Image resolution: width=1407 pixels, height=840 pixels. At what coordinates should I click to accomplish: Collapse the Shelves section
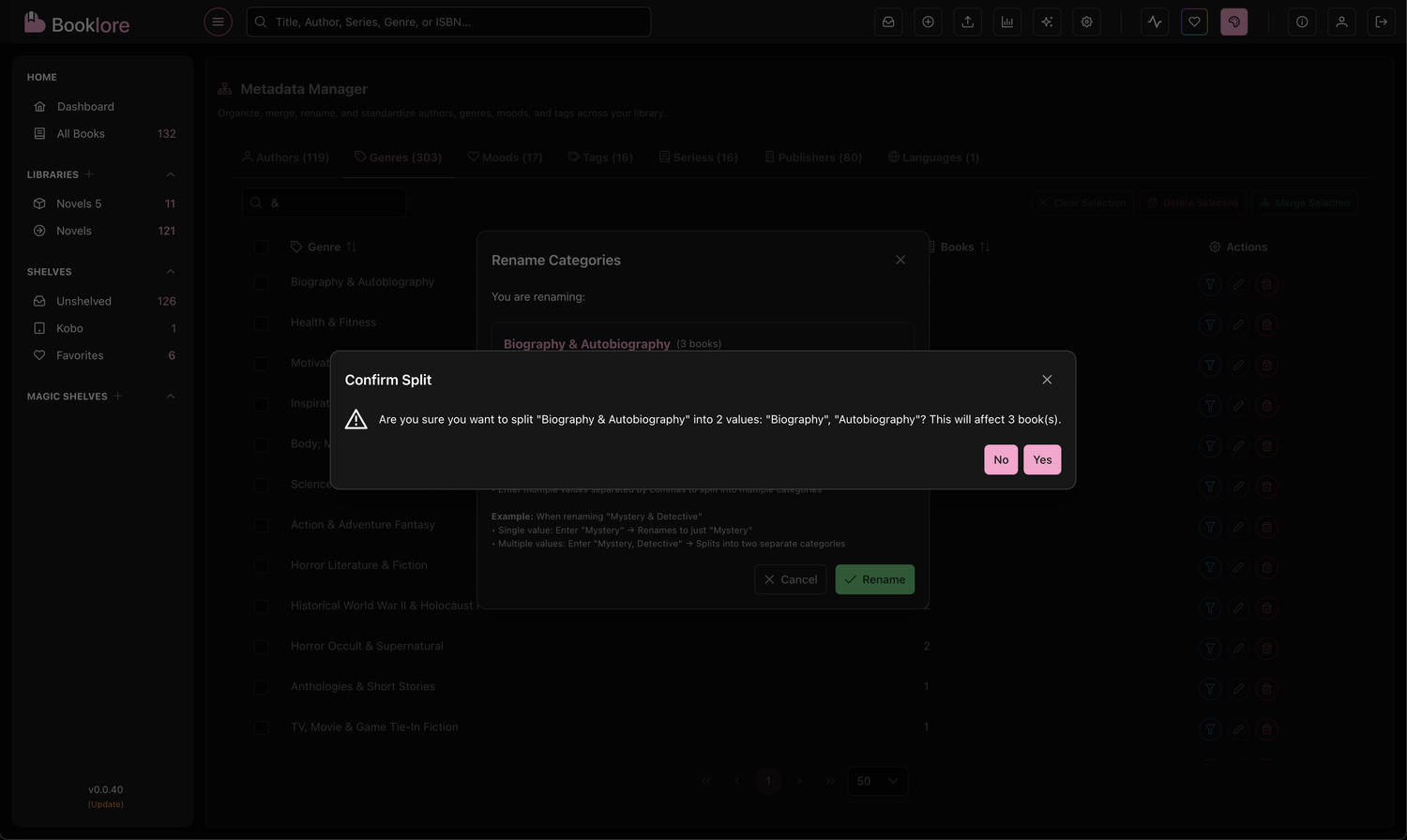[x=170, y=272]
